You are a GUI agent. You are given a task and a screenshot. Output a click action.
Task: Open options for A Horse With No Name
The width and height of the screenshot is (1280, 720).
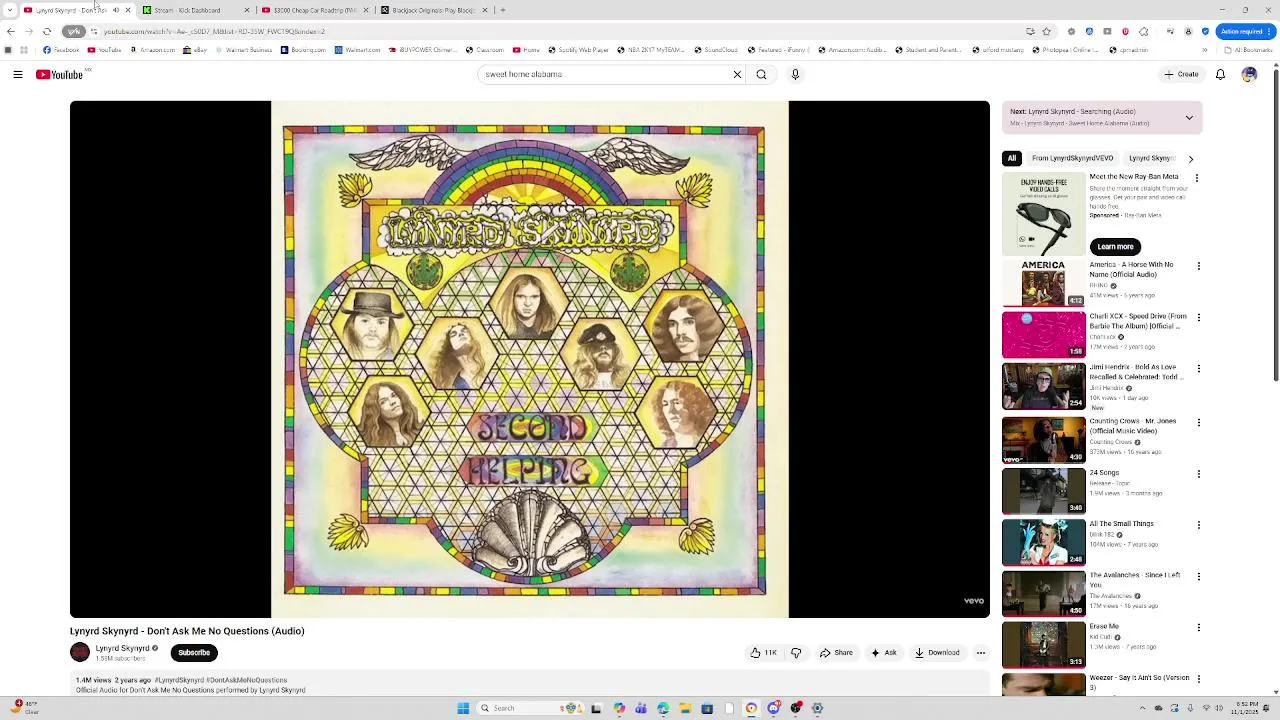pyautogui.click(x=1198, y=266)
